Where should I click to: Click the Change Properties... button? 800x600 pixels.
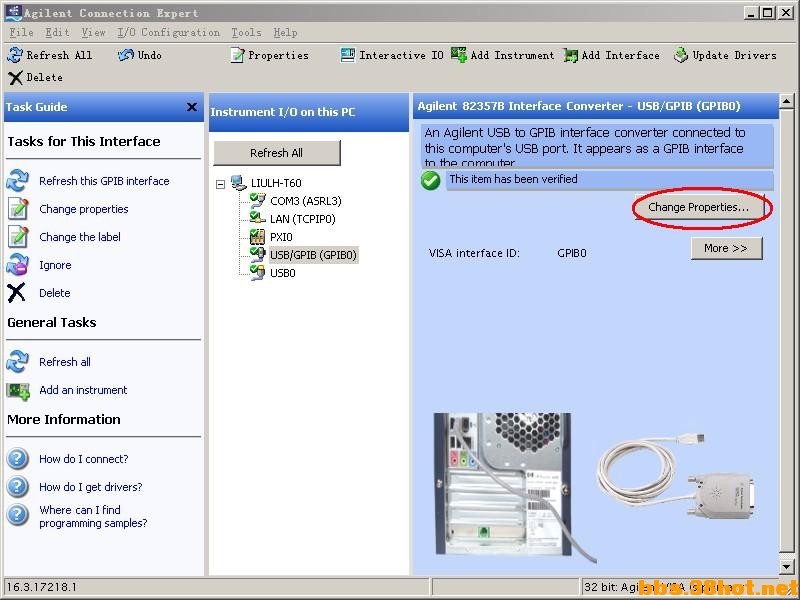pyautogui.click(x=699, y=207)
